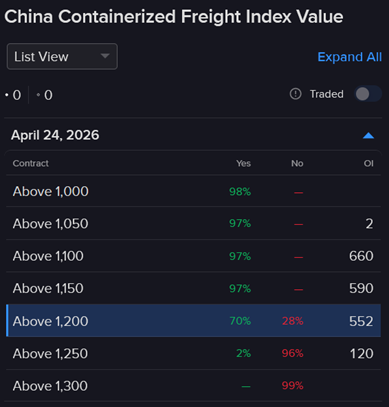This screenshot has height=407, width=389.
Task: Select the Above 1,000 contract row
Action: tap(193, 191)
